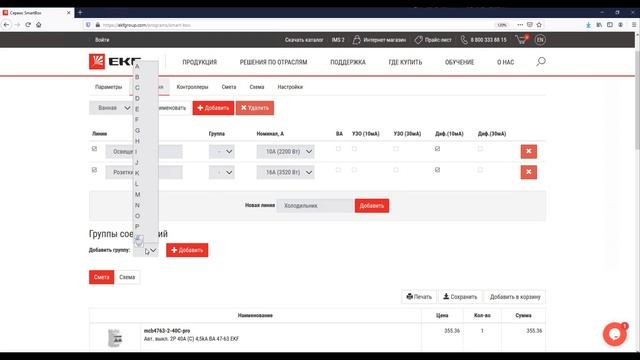Toggle the Освещение line checkbox
This screenshot has width=640, height=360.
coord(94,149)
